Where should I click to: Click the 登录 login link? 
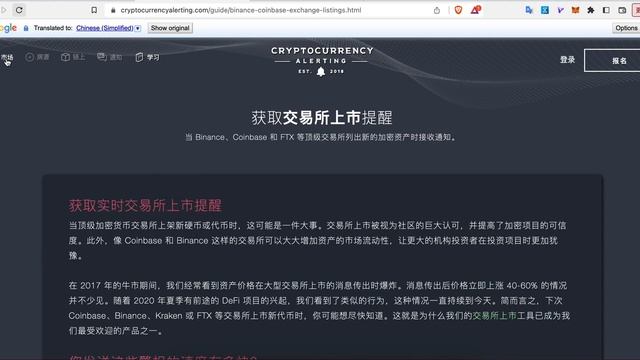click(567, 60)
